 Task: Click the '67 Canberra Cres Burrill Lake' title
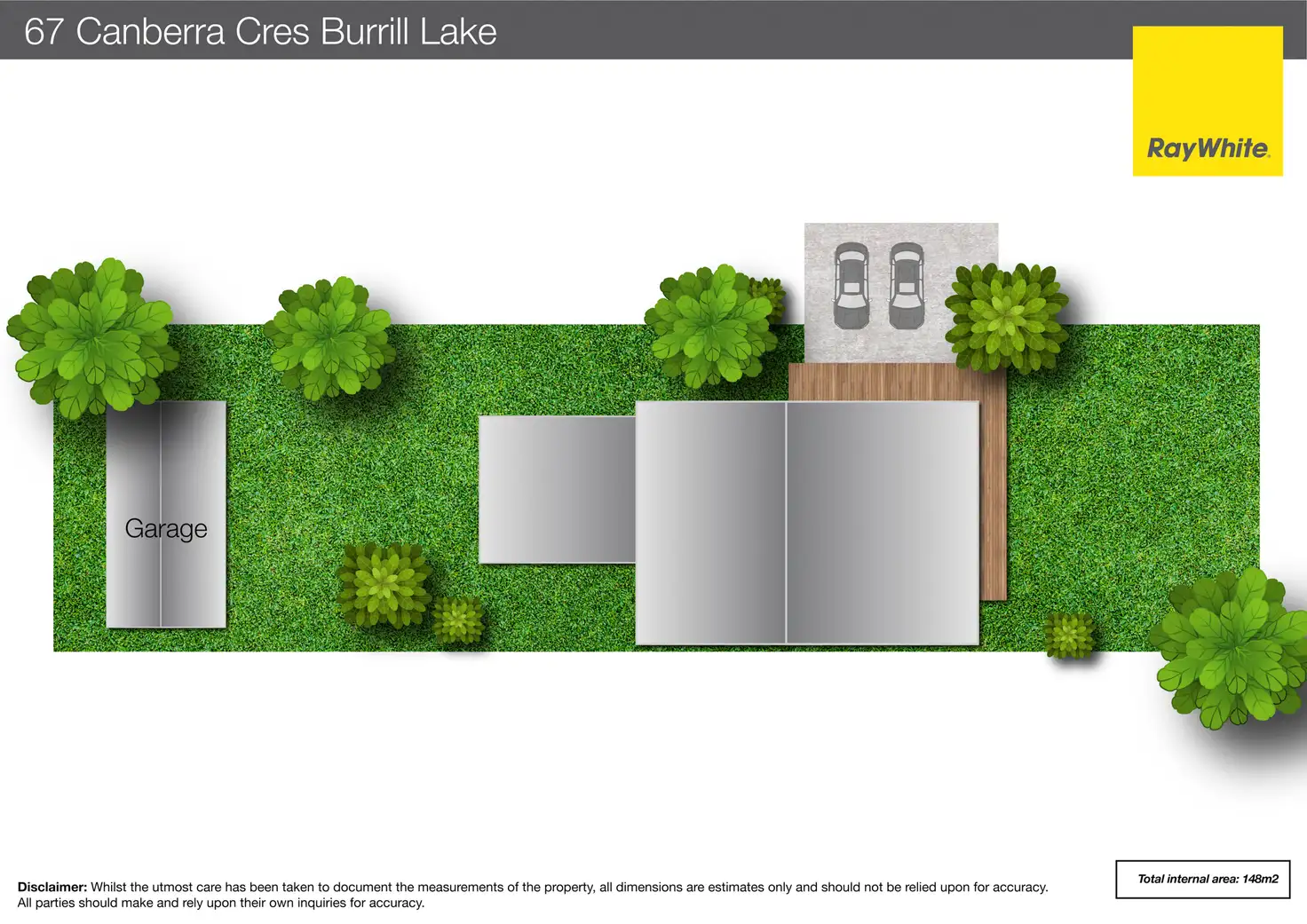point(260,32)
